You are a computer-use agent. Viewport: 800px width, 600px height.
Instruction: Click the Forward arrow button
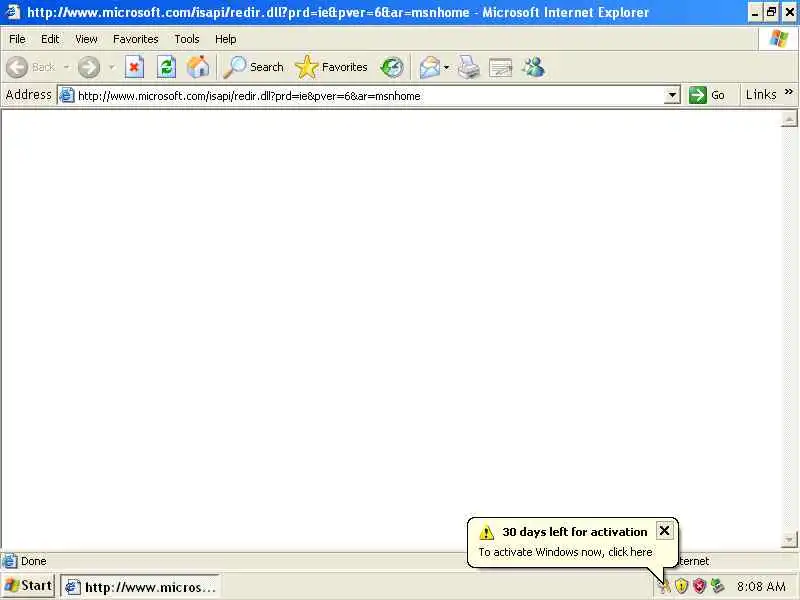click(x=89, y=67)
